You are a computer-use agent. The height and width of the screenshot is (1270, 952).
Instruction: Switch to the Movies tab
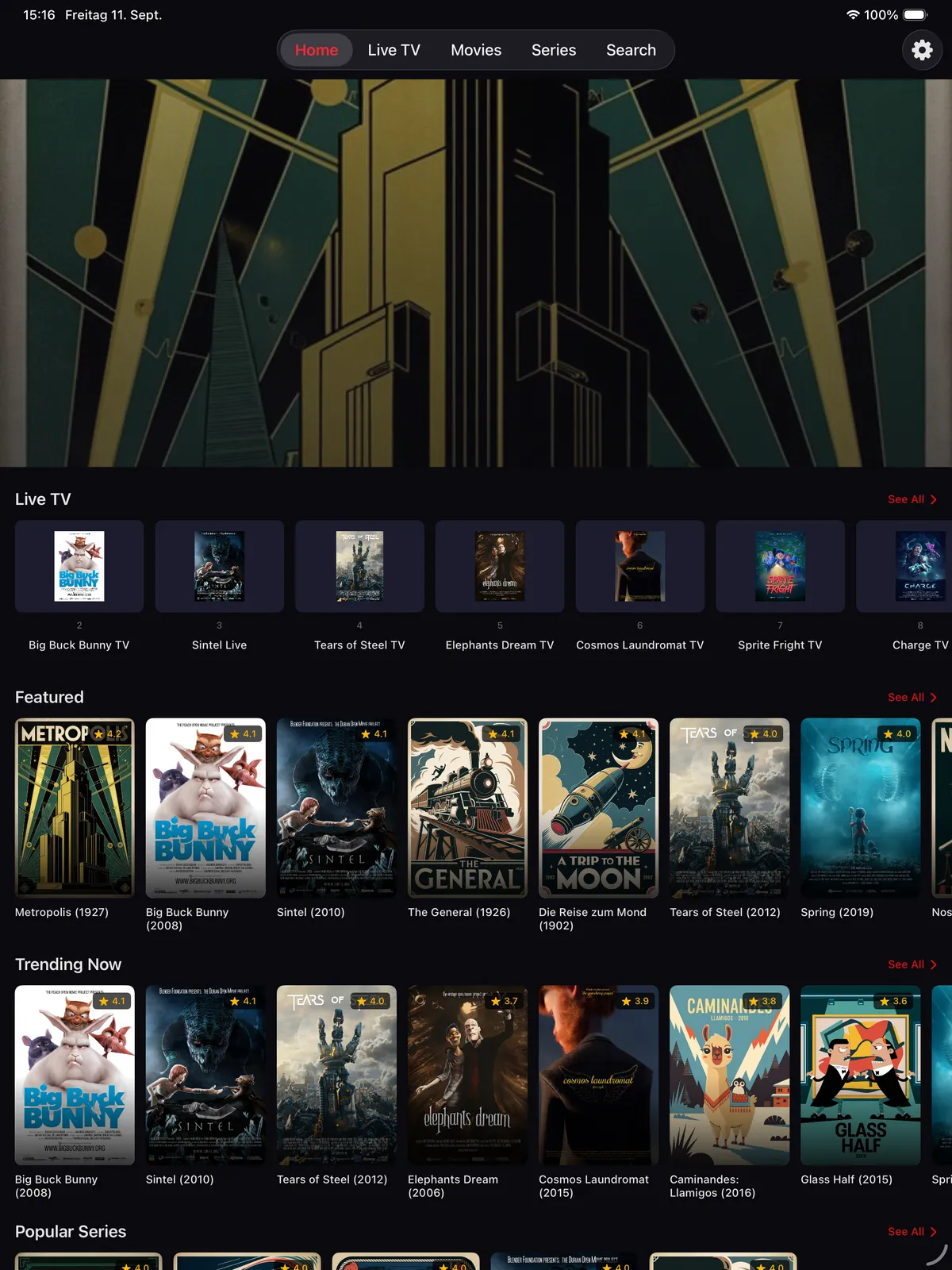(476, 50)
